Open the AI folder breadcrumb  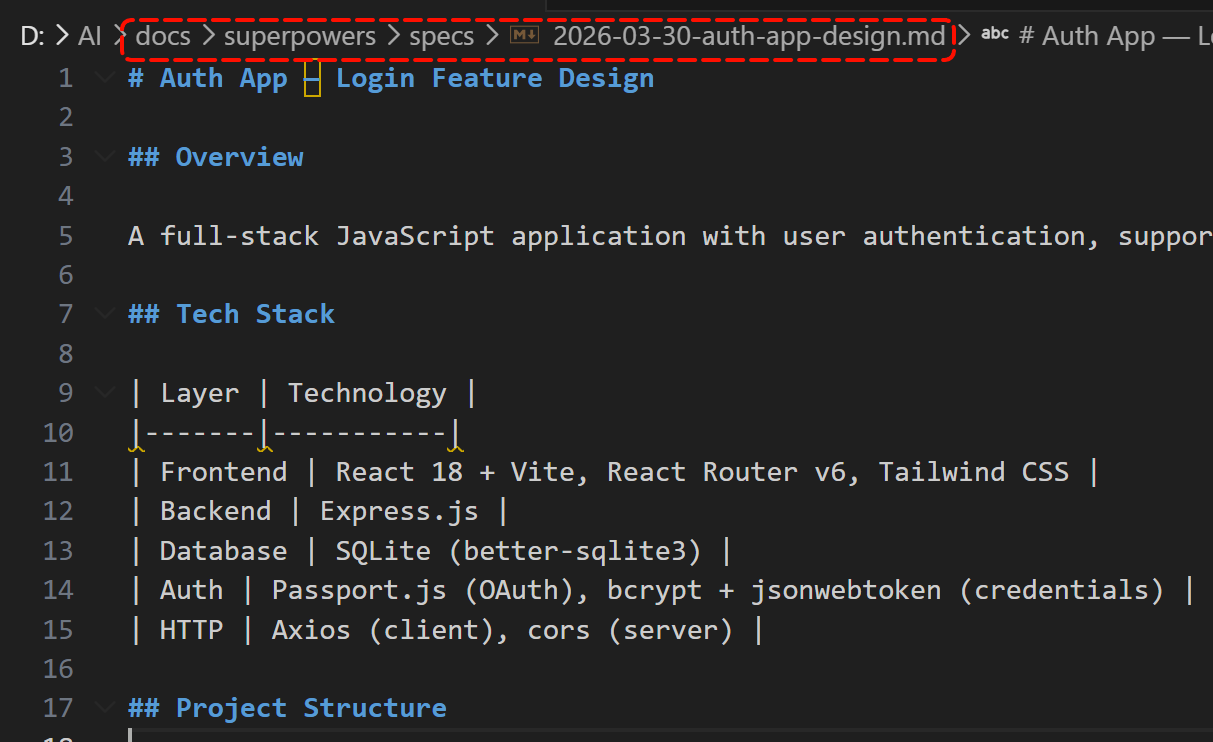coord(90,37)
